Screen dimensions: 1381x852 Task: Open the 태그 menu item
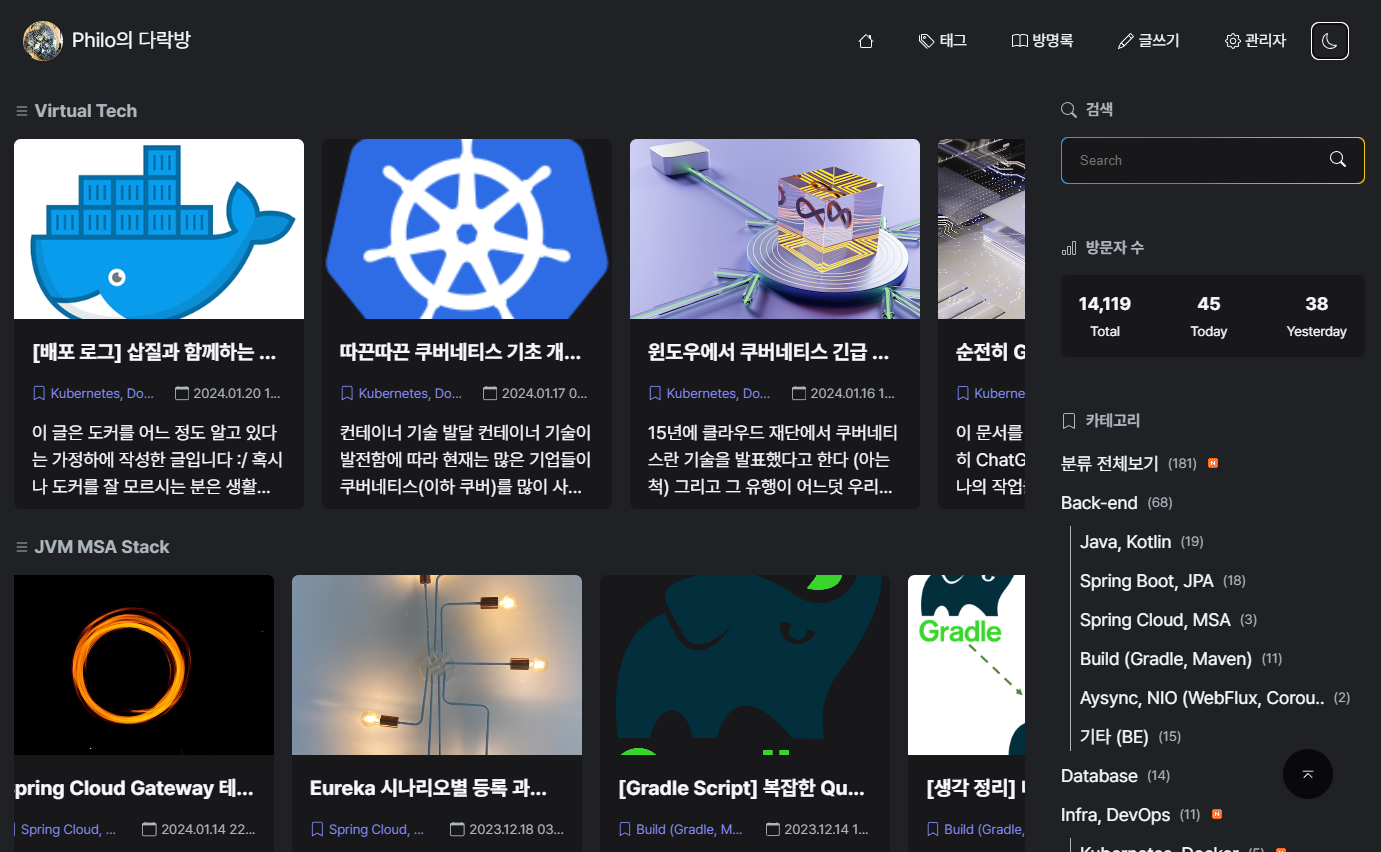tap(942, 41)
